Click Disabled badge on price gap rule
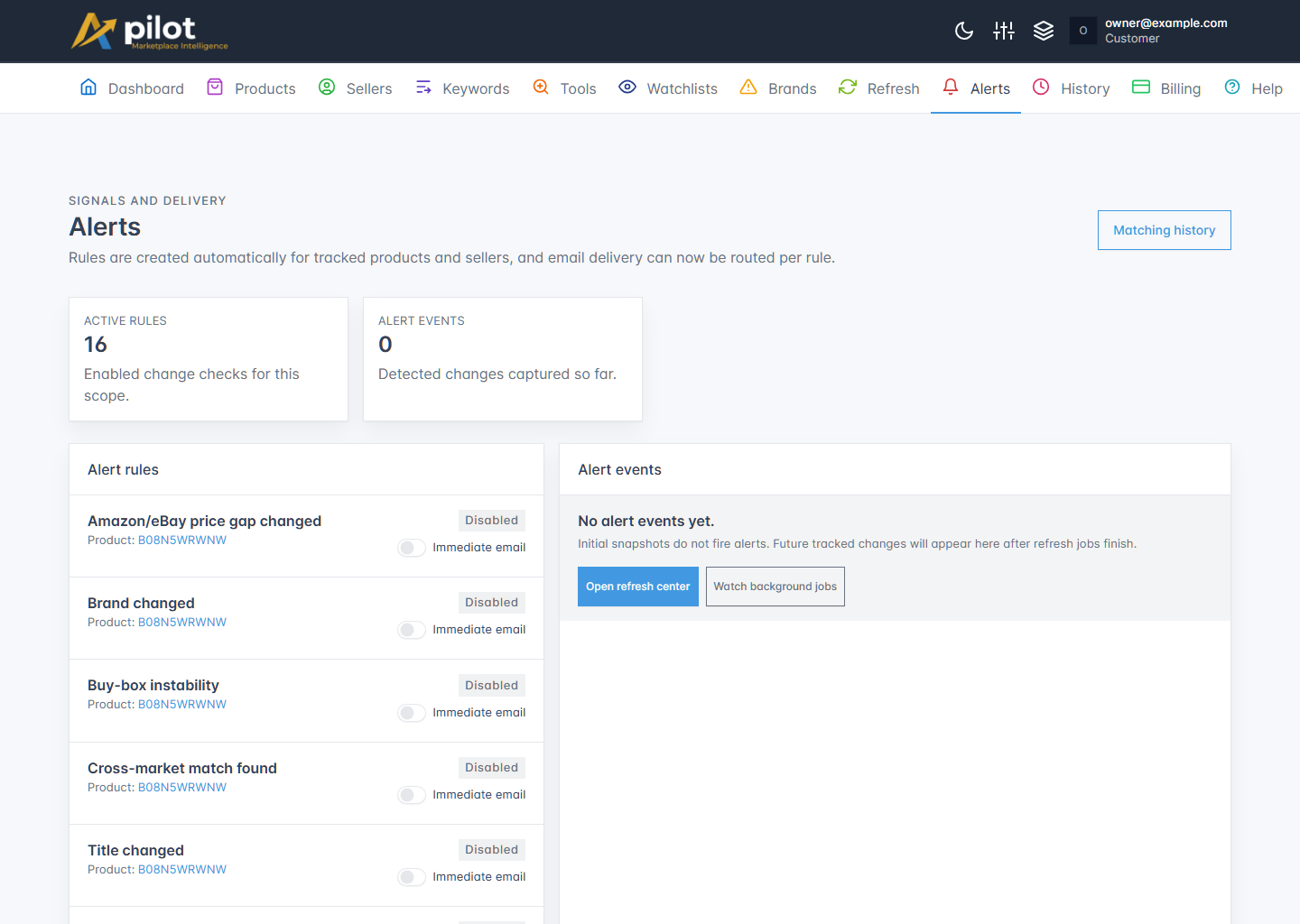1300x924 pixels. point(491,521)
